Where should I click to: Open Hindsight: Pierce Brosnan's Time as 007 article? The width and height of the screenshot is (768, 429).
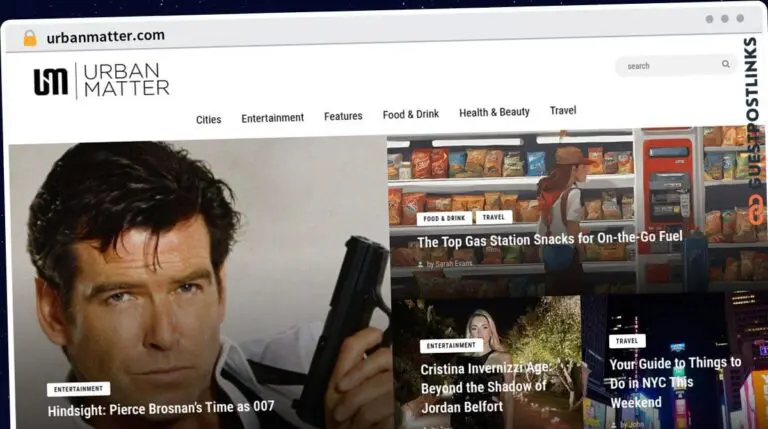pyautogui.click(x=161, y=408)
